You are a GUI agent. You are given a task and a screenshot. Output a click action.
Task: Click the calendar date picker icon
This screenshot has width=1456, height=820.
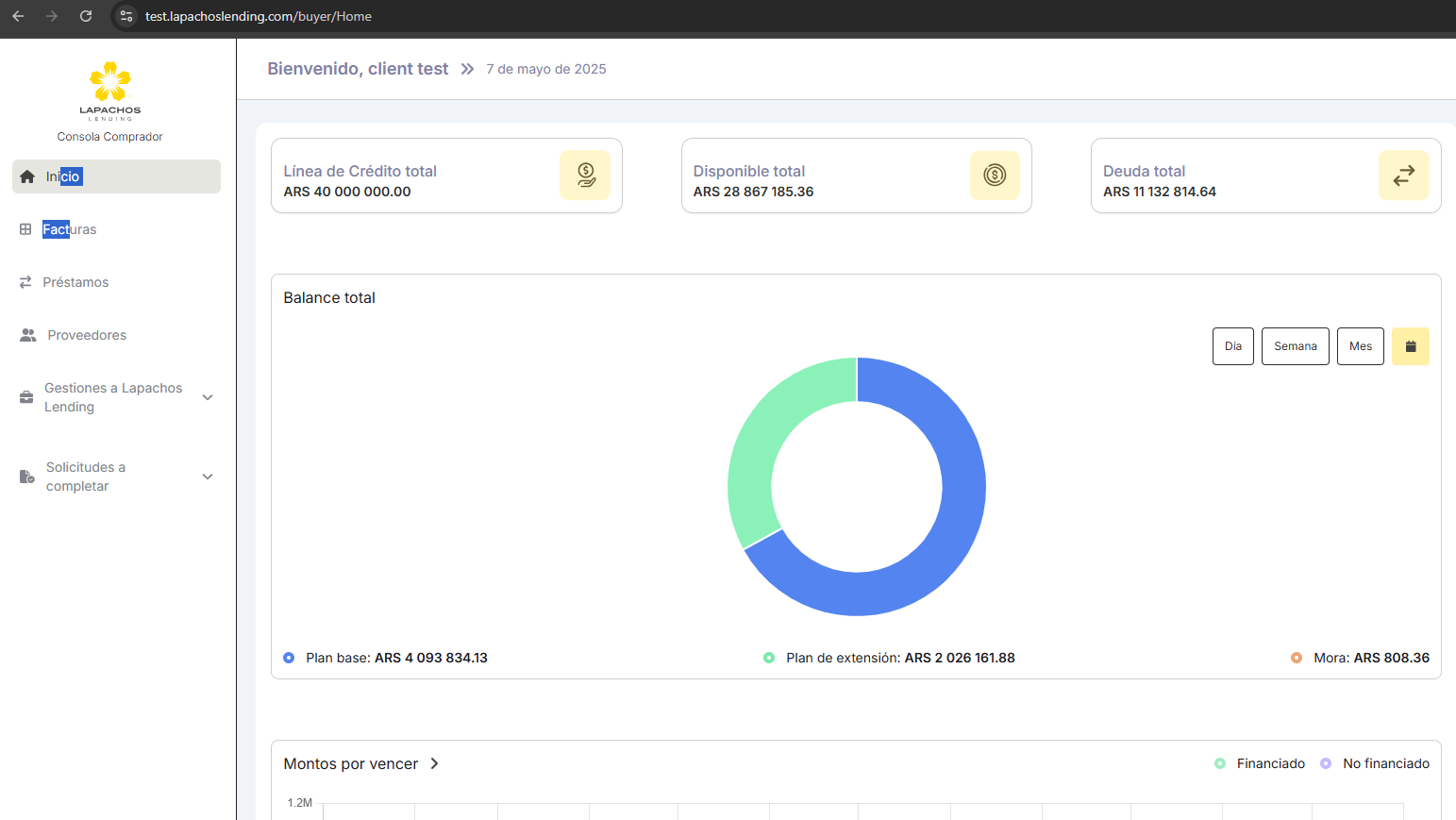(1410, 346)
